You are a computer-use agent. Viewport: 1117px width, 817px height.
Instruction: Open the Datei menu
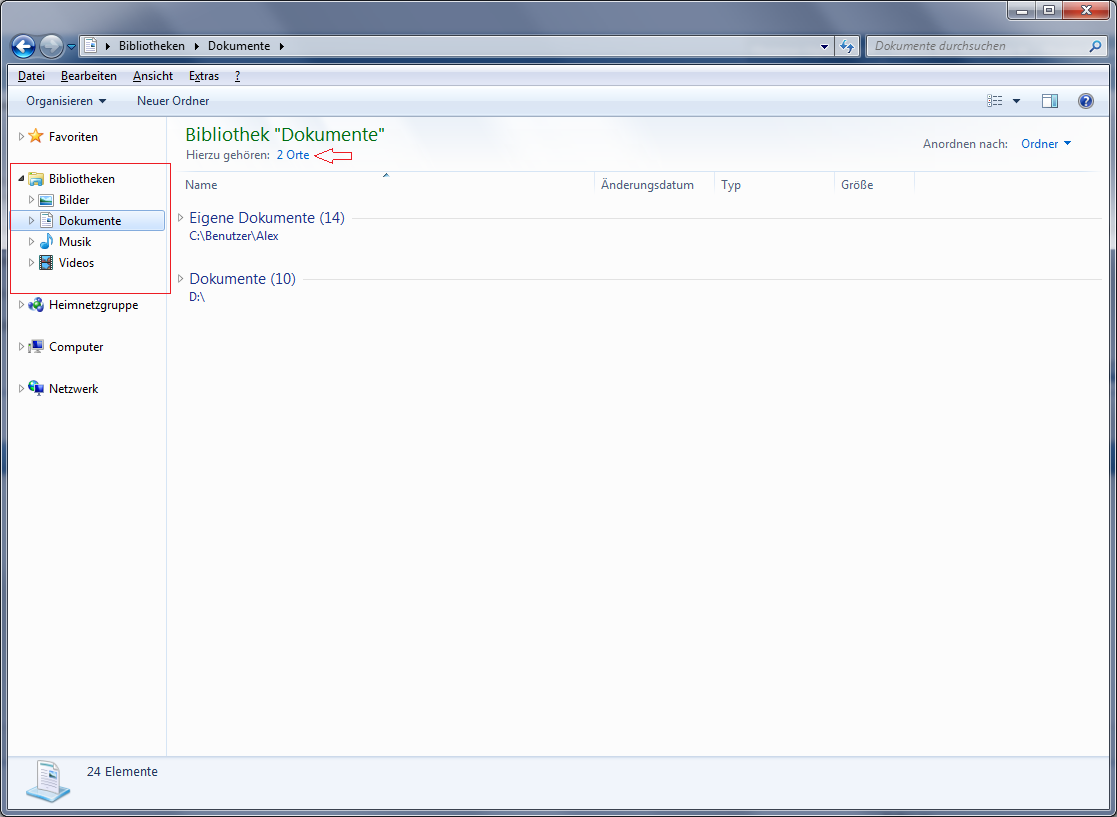click(x=31, y=76)
